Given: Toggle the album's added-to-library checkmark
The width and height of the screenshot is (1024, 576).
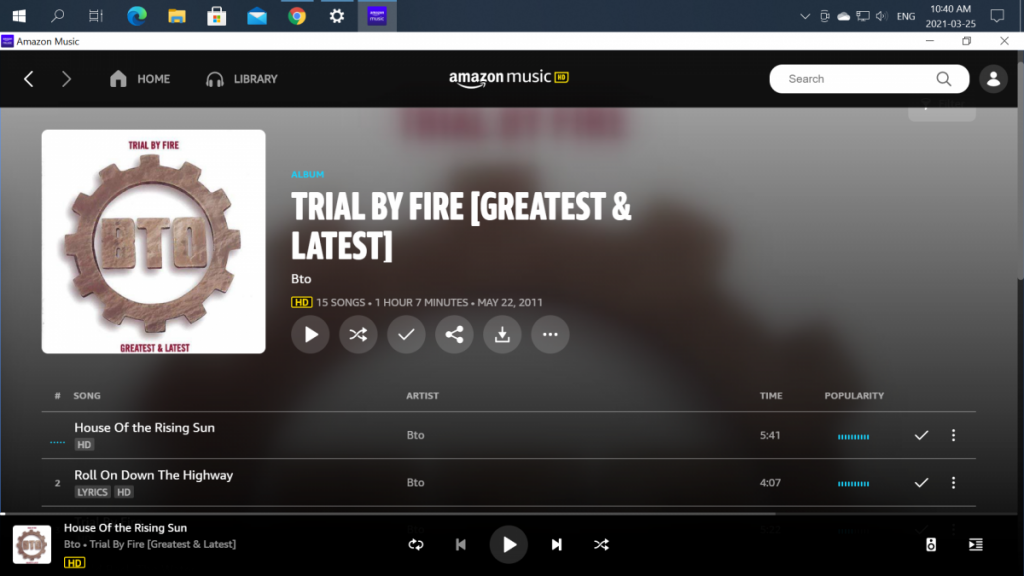Looking at the screenshot, I should pos(406,334).
